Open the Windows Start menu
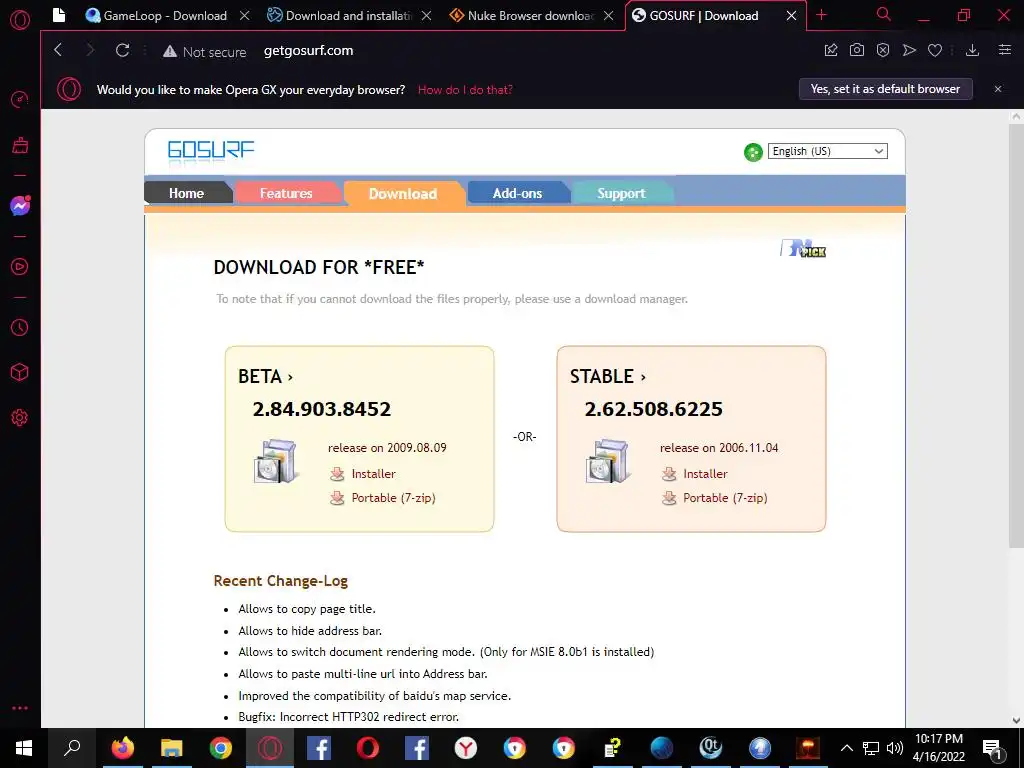 24,748
